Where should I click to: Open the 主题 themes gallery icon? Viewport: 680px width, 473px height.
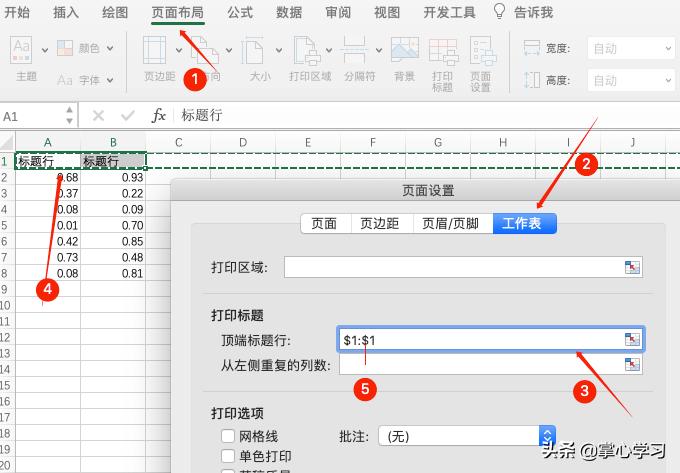click(x=21, y=50)
